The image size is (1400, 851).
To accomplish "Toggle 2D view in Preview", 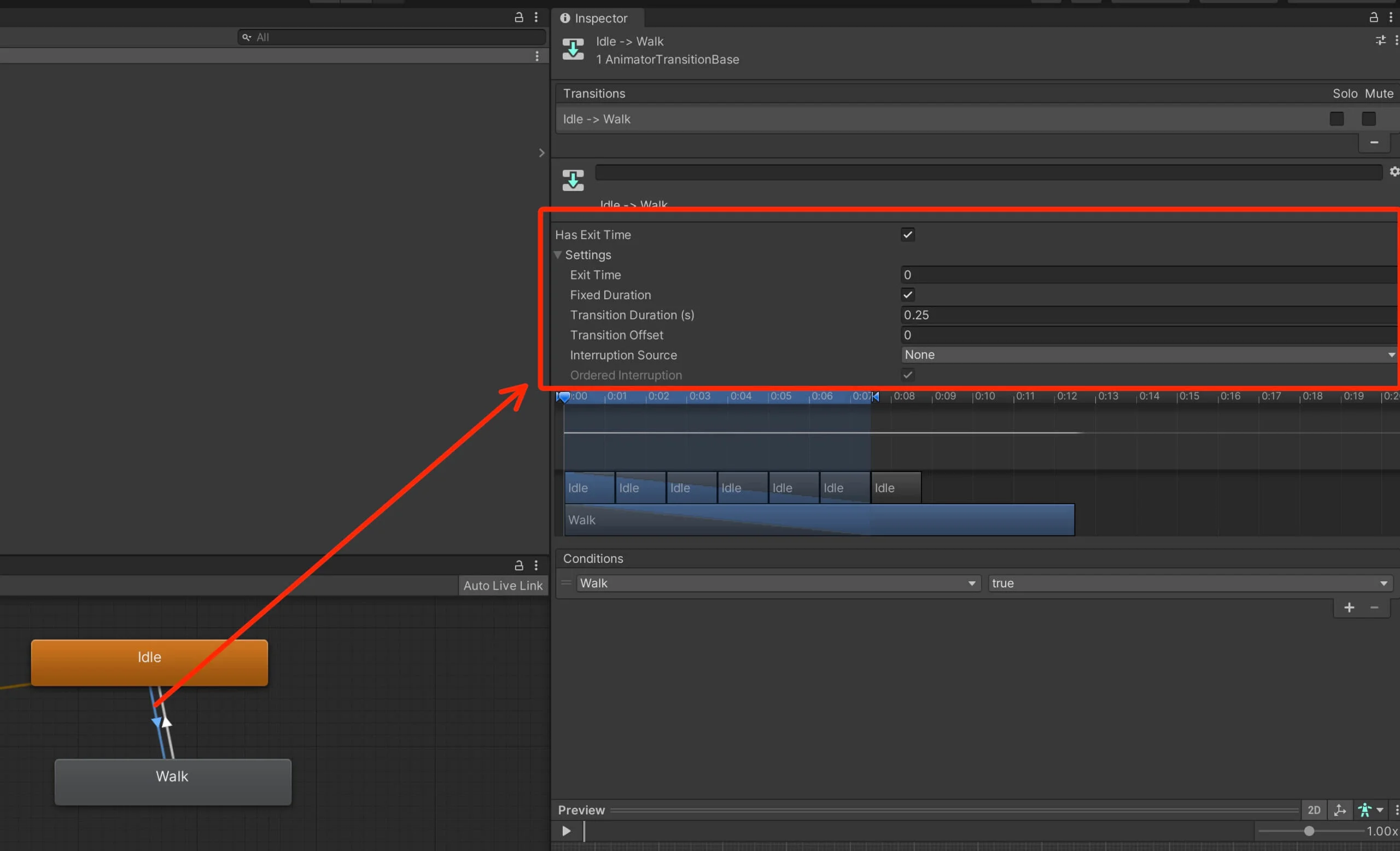I will pyautogui.click(x=1314, y=810).
